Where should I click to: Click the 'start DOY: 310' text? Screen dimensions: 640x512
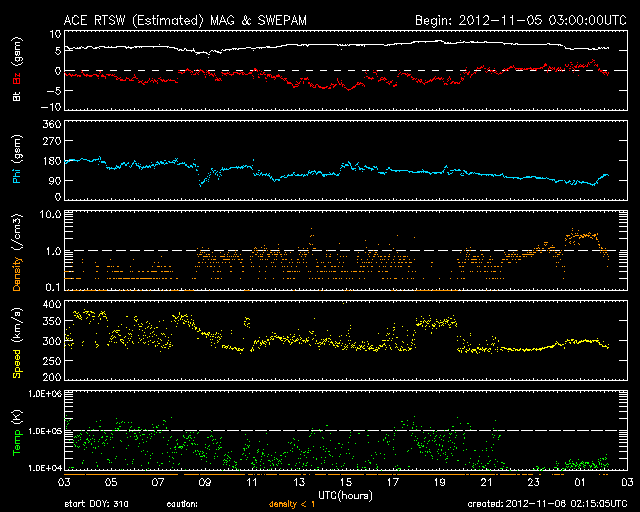coord(96,504)
